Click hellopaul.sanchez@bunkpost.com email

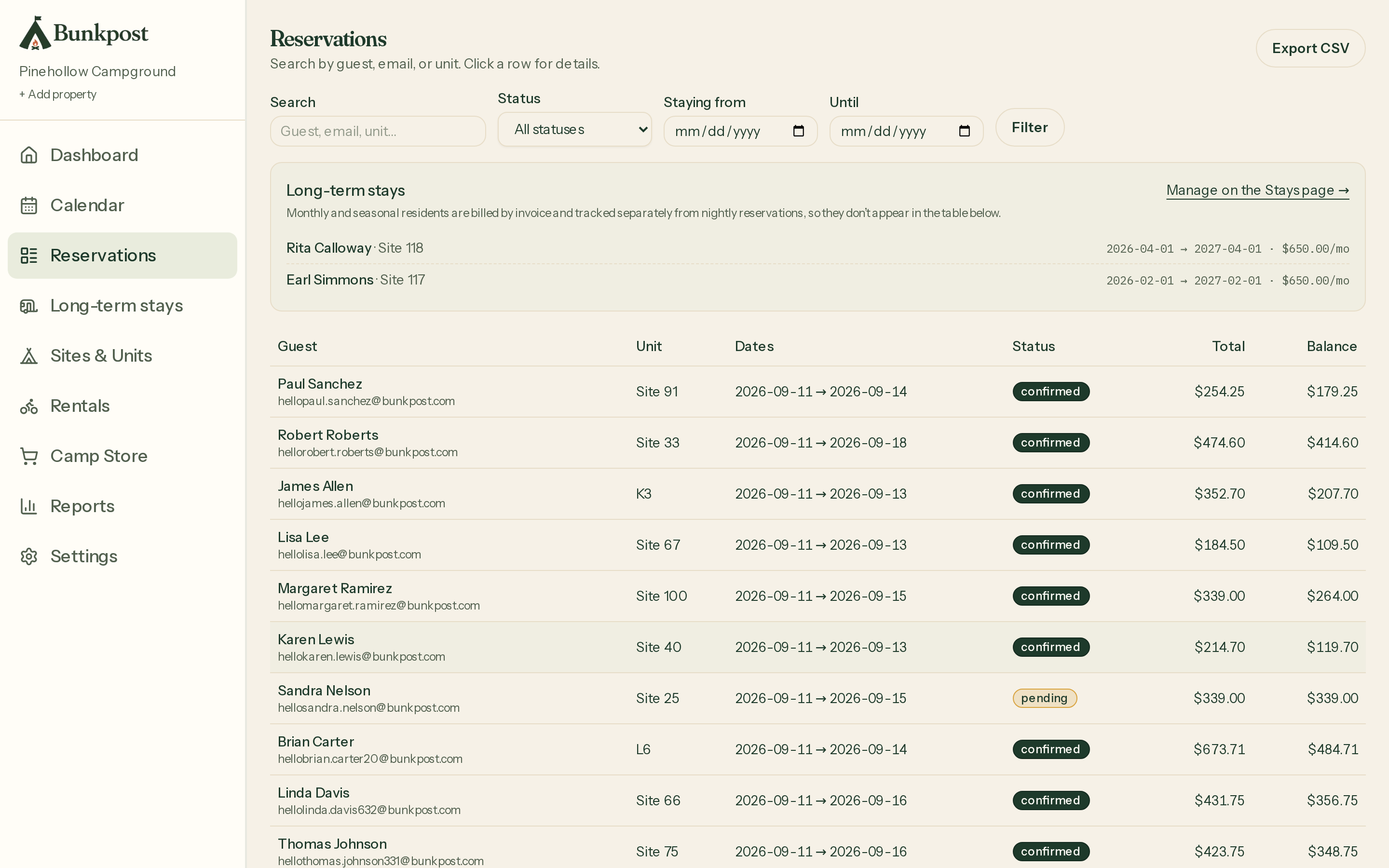coord(366,401)
